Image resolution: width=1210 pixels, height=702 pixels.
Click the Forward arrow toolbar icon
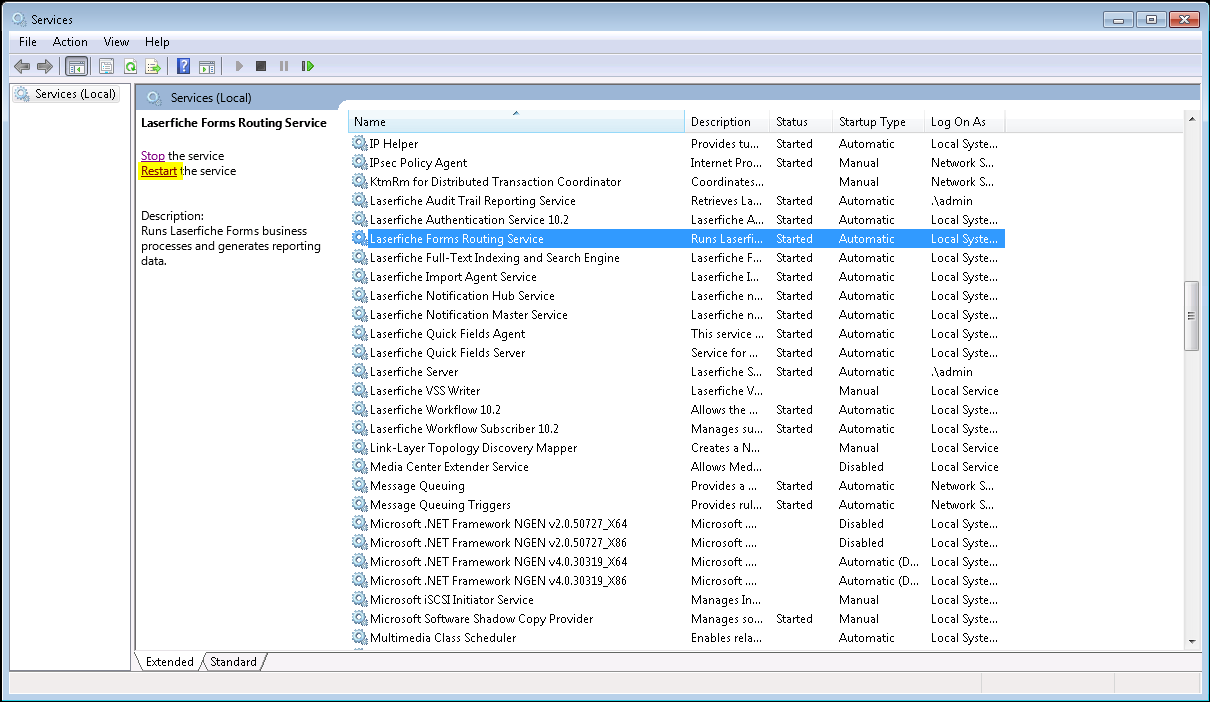click(x=45, y=66)
